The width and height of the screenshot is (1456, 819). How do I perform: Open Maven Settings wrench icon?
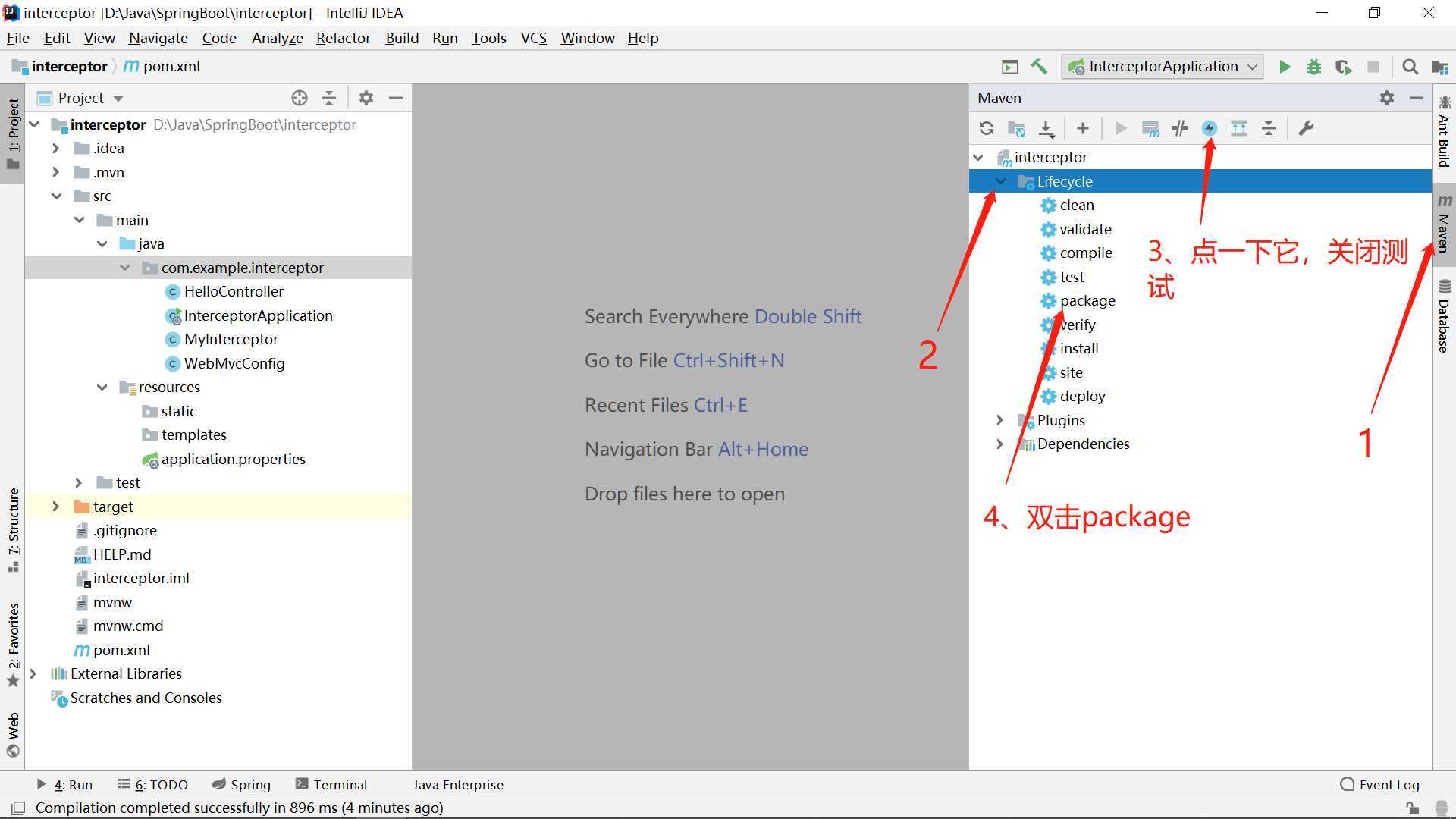click(1306, 128)
